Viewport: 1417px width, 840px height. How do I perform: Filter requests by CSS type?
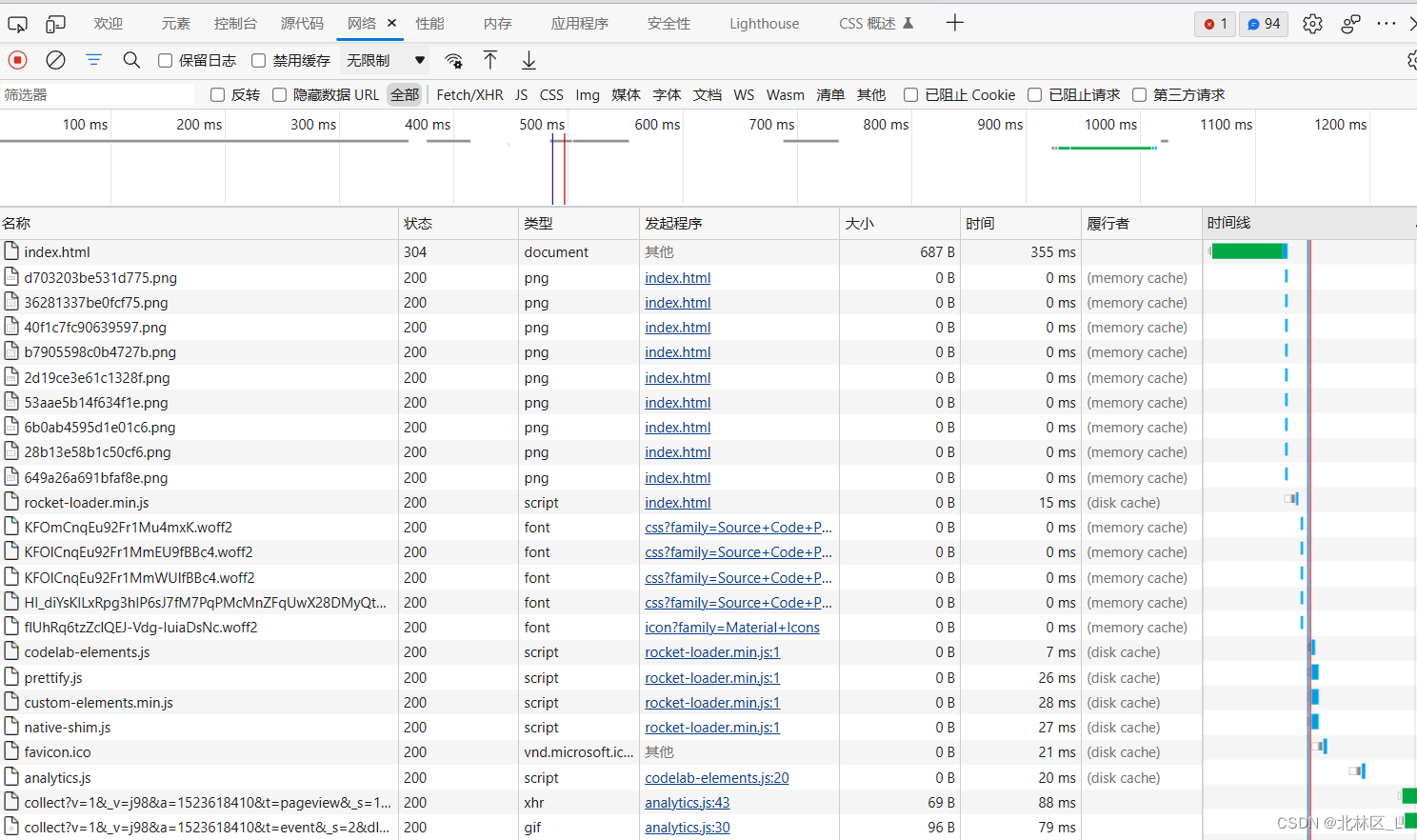[x=551, y=94]
